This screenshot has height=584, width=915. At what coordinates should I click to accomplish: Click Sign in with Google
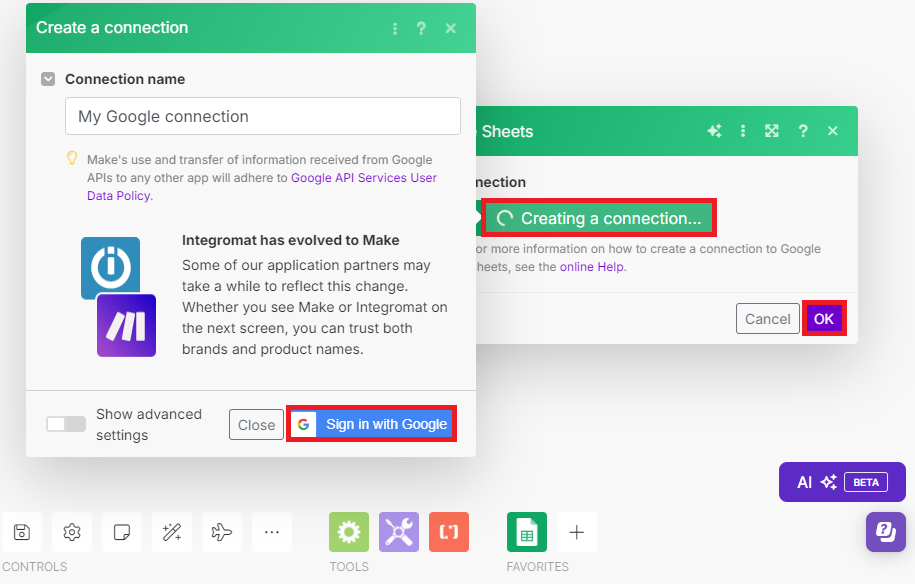pyautogui.click(x=372, y=424)
